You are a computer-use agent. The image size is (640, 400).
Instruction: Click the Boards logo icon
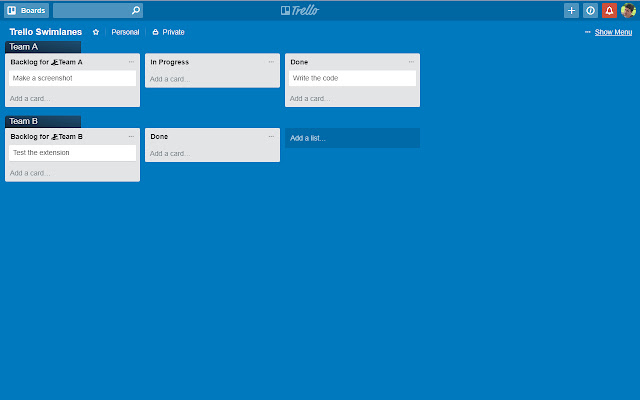12,11
